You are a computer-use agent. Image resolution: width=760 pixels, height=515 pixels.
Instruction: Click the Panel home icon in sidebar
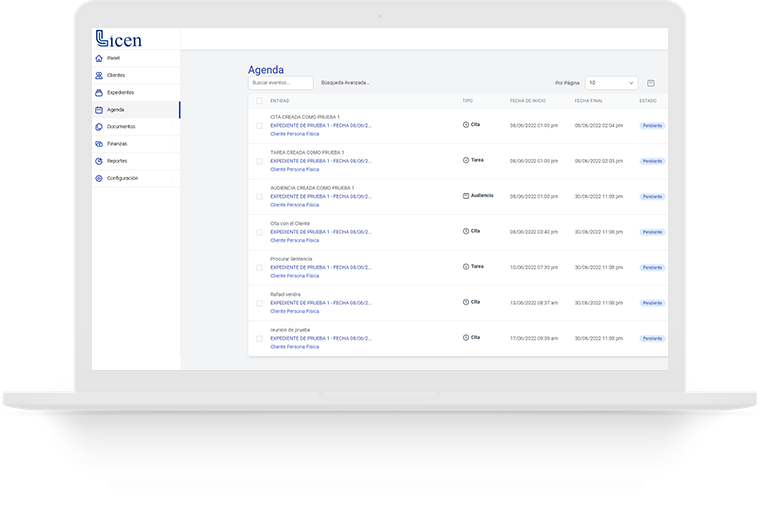click(x=98, y=58)
